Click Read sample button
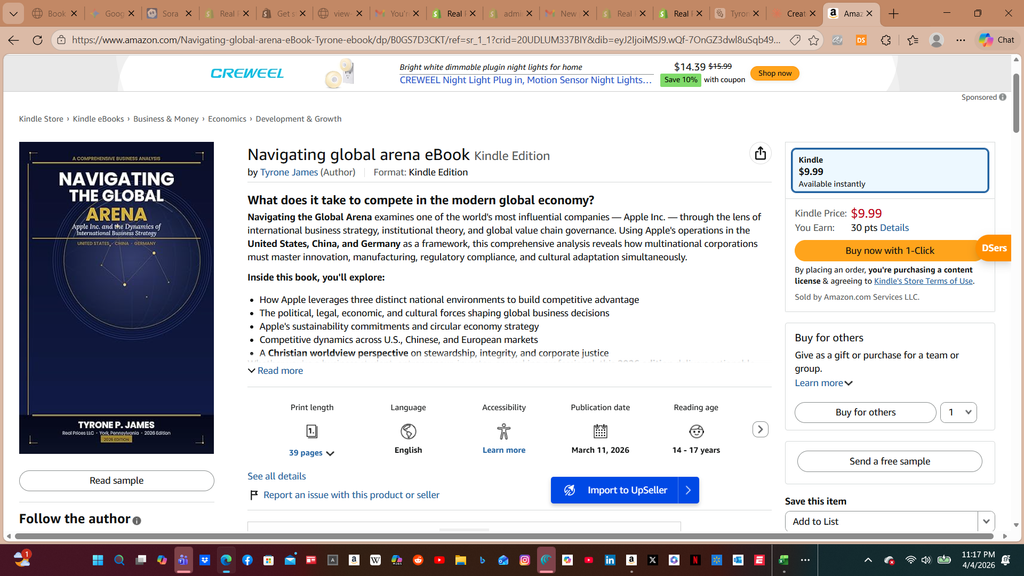The height and width of the screenshot is (576, 1024). tap(116, 481)
